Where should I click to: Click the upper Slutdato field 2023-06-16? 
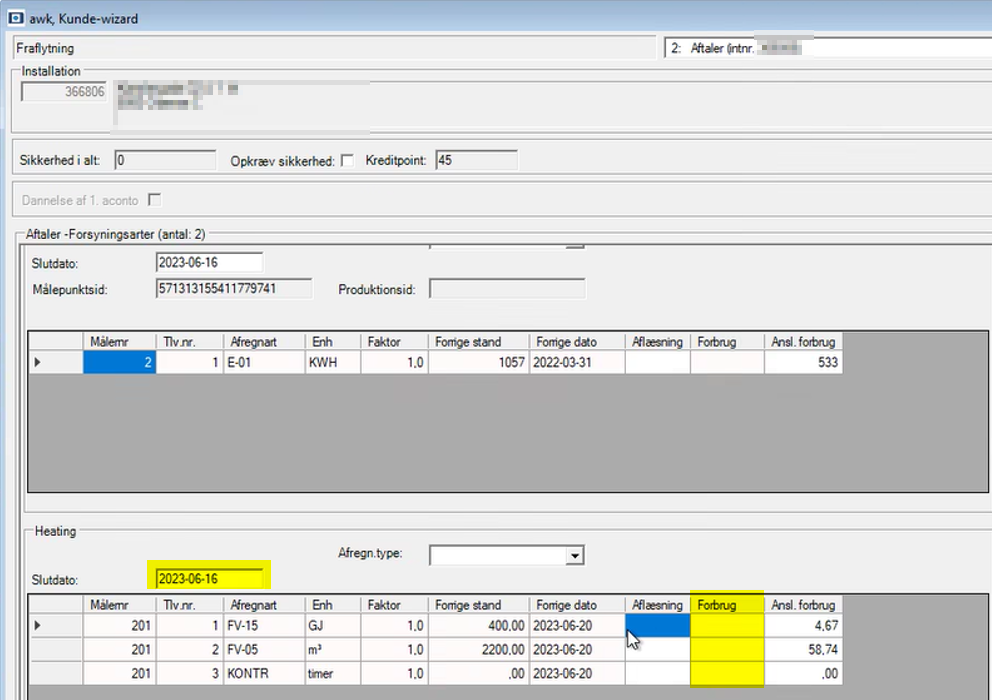pos(209,262)
